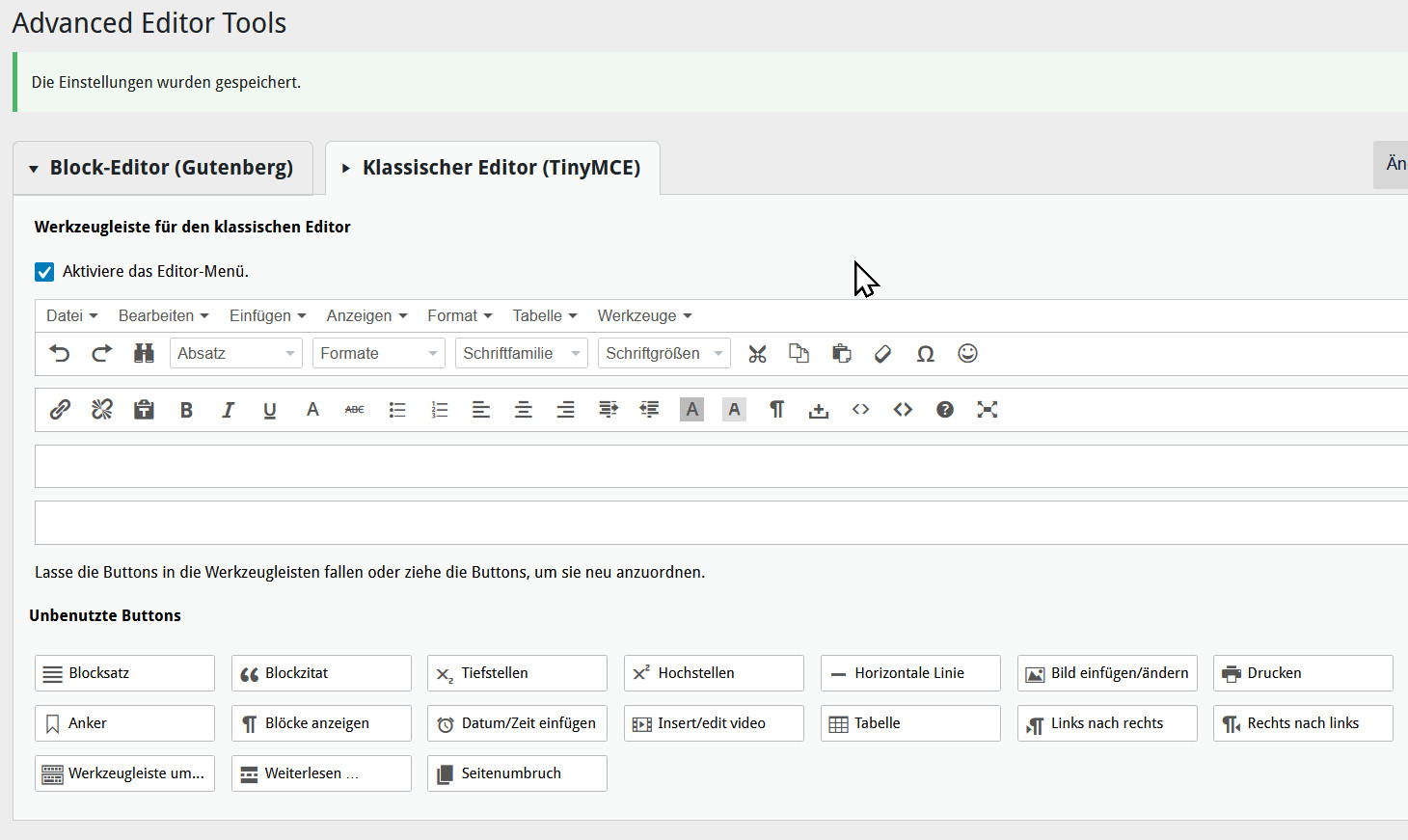Click the non-breaking space icon
The image size is (1408, 840).
point(818,411)
